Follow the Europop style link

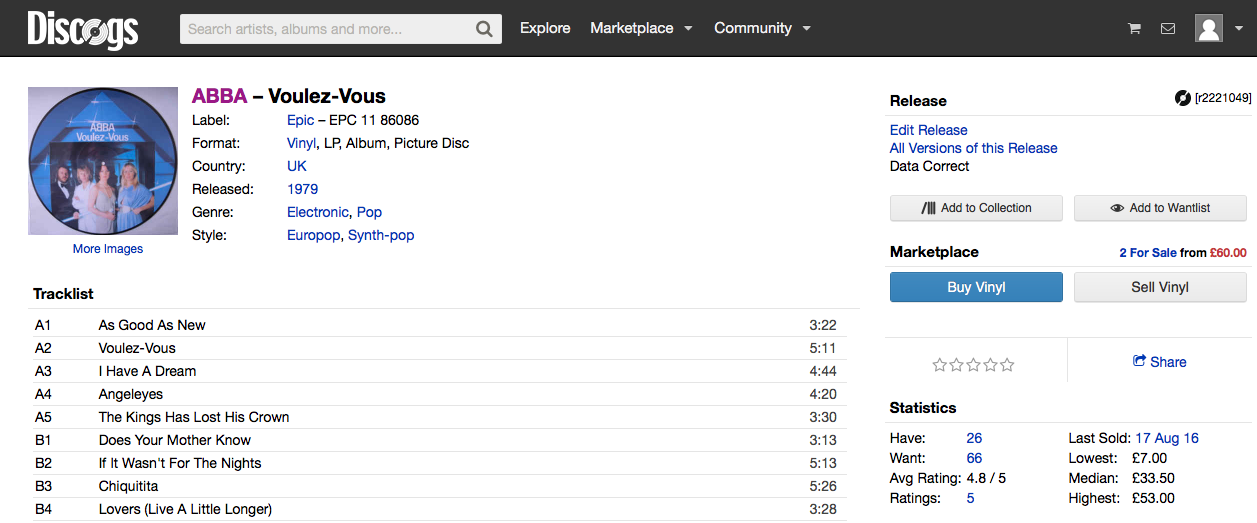coord(313,235)
